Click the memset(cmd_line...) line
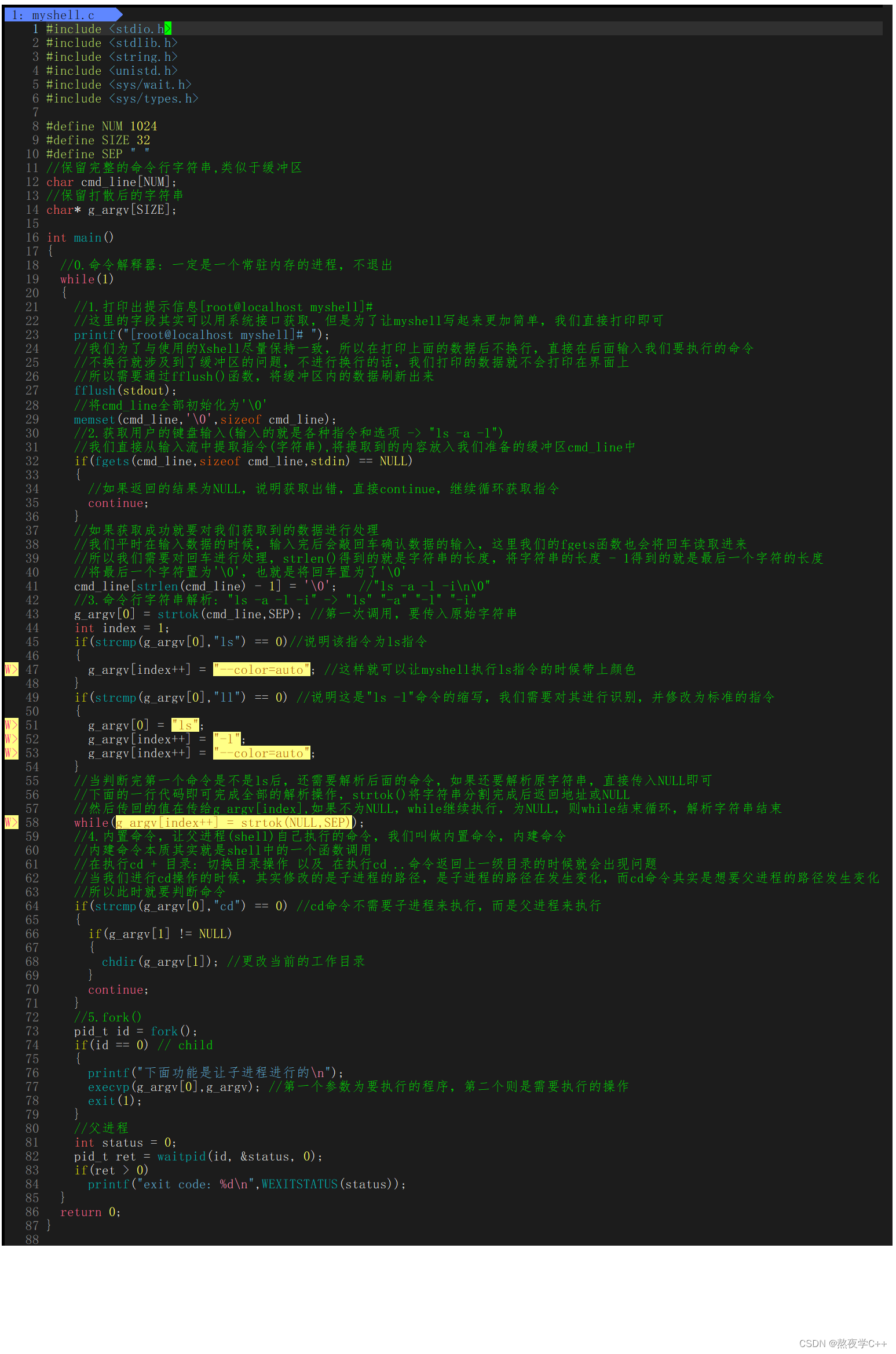The height and width of the screenshot is (1354, 896). pos(205,419)
